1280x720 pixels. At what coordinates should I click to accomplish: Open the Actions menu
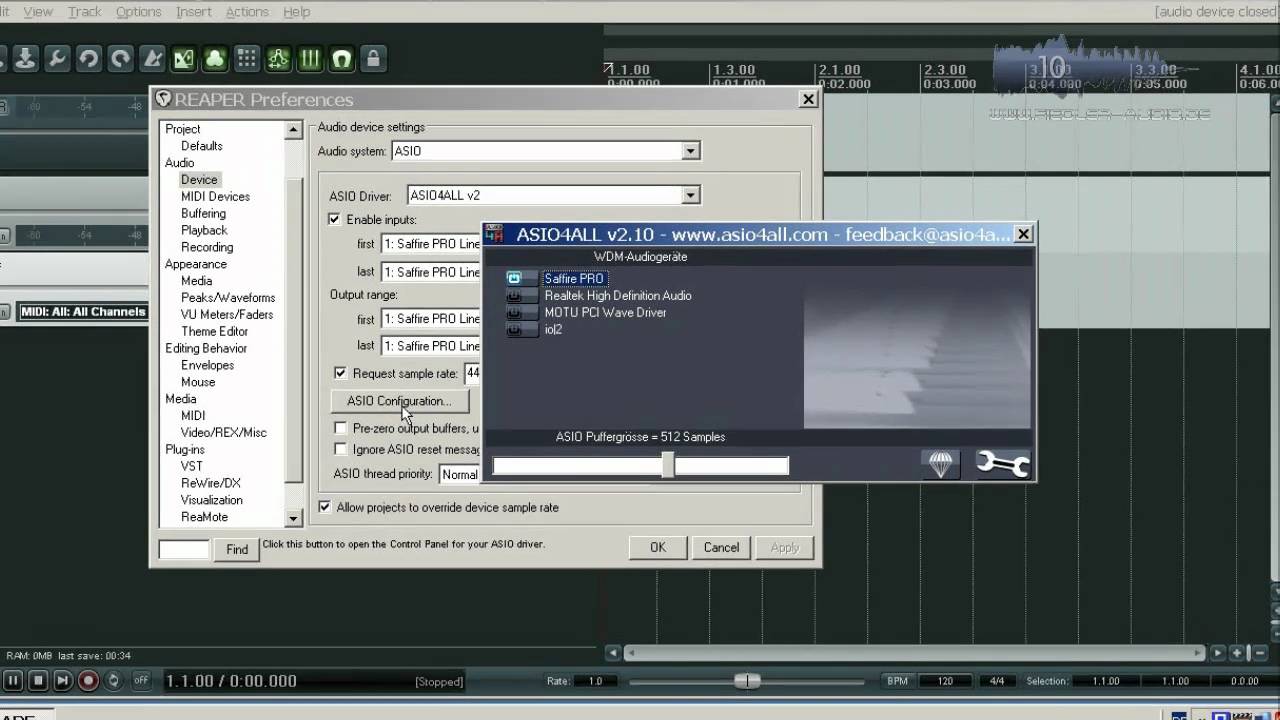coord(247,12)
